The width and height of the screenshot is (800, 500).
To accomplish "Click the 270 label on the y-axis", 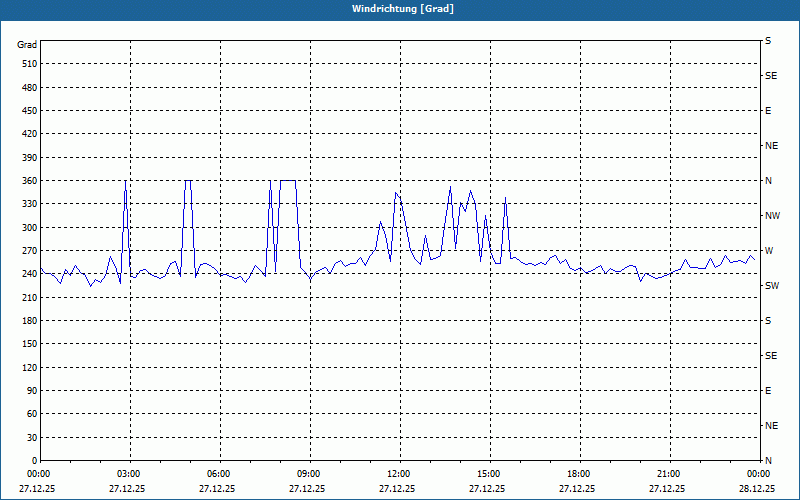I will point(27,251).
